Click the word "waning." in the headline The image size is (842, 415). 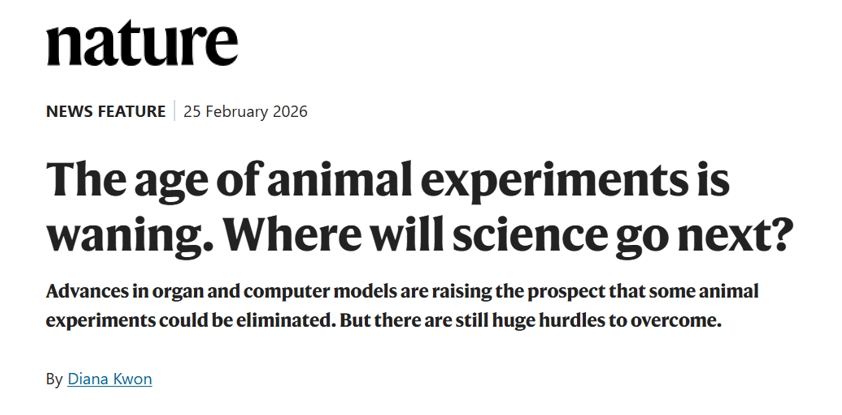127,236
